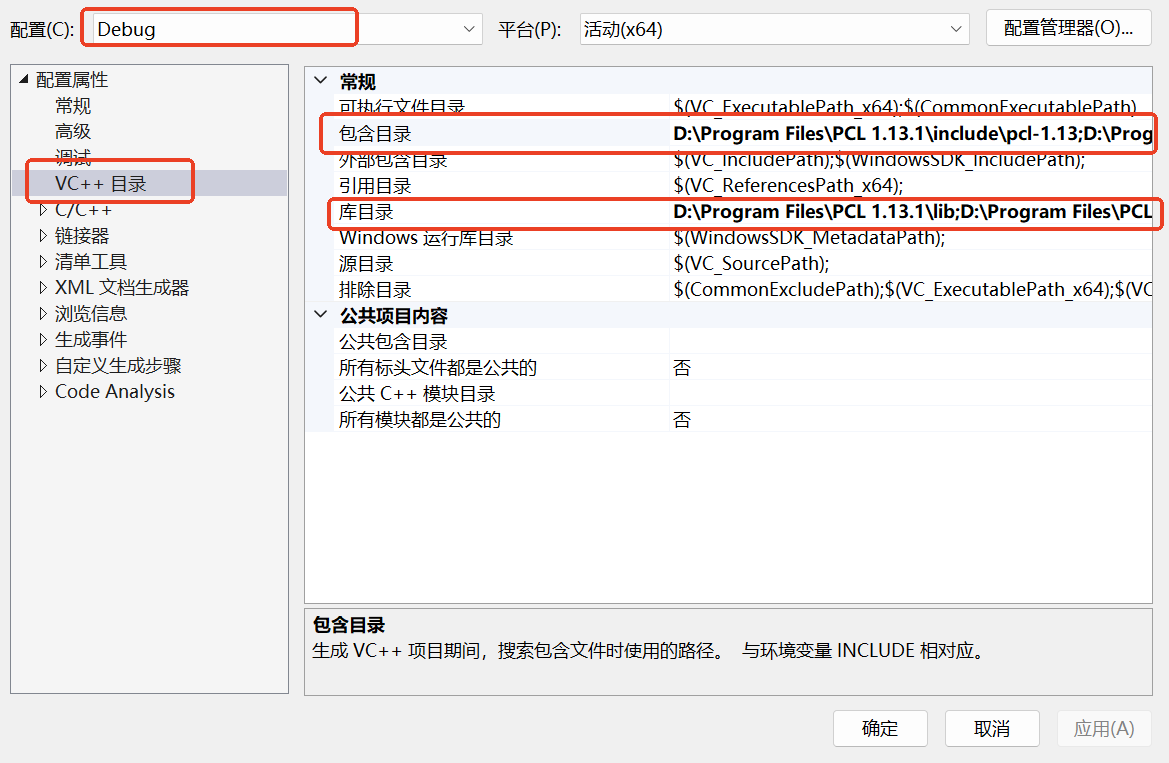Select the 所有模块都是公共的 property
Screen dimensions: 1169x763
(x=420, y=420)
